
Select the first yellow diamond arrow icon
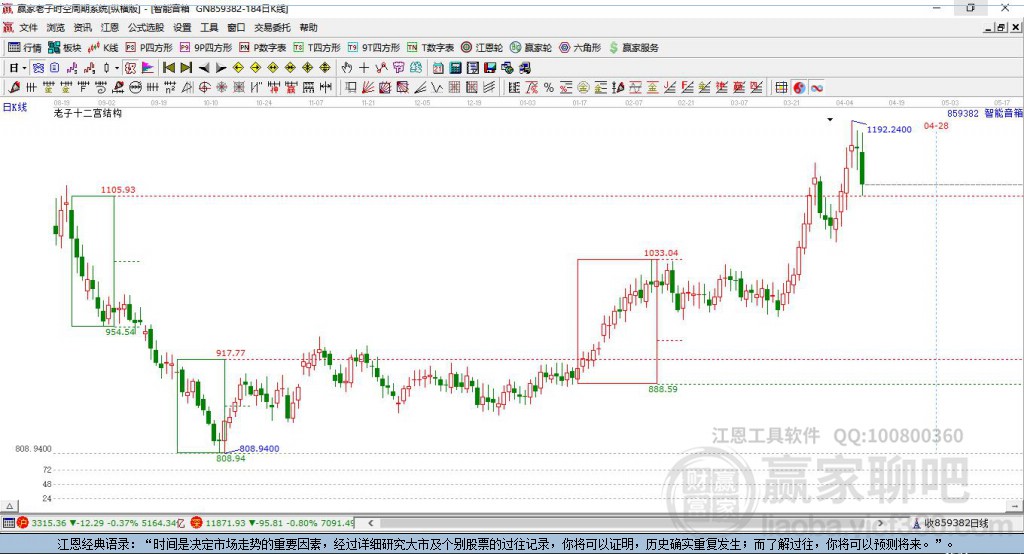coord(238,68)
